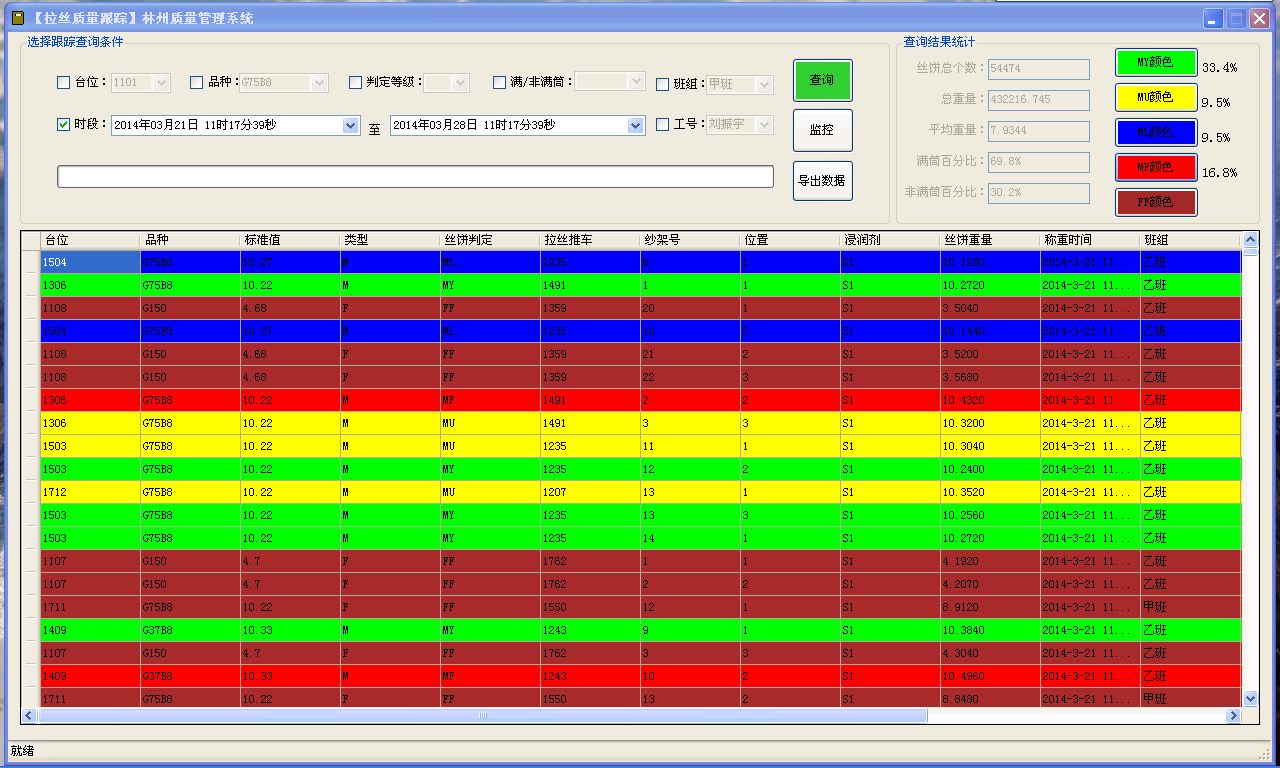Enable the 品种 filter checkbox
The height and width of the screenshot is (768, 1280).
pos(197,83)
